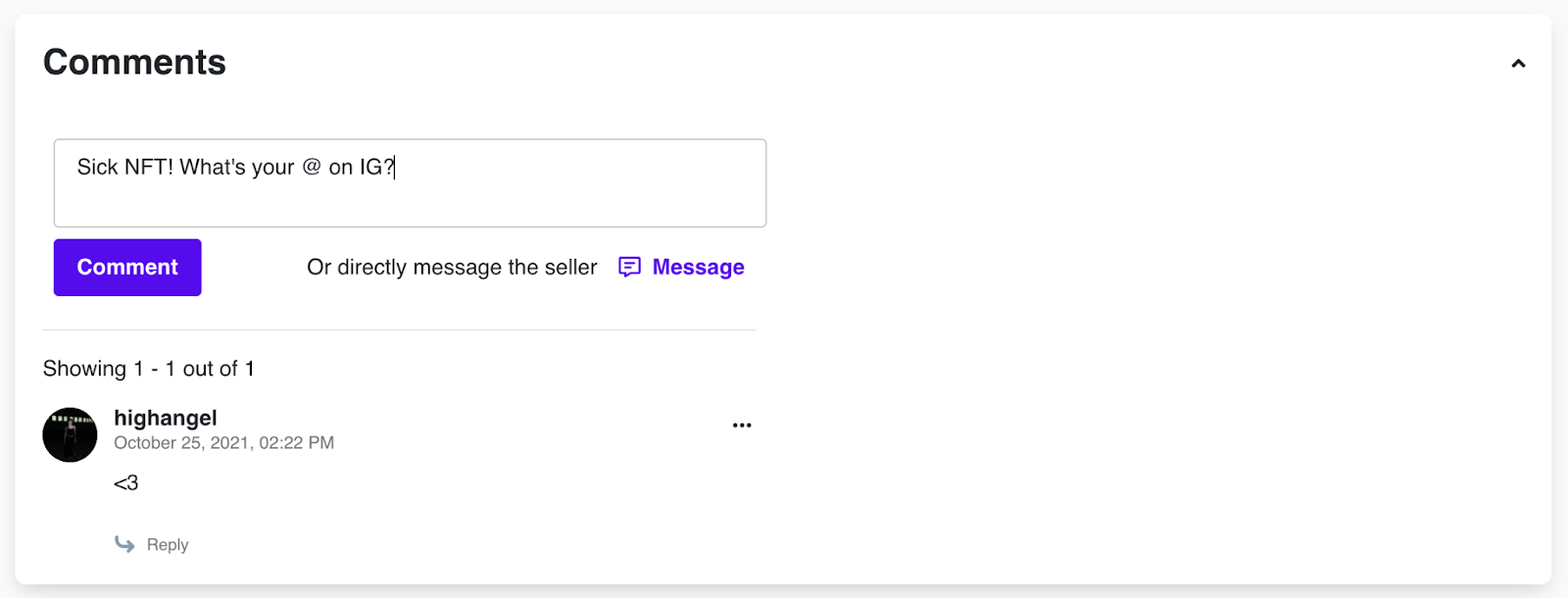This screenshot has width=1568, height=598.
Task: Open highangel's profile avatar
Action: pyautogui.click(x=70, y=435)
